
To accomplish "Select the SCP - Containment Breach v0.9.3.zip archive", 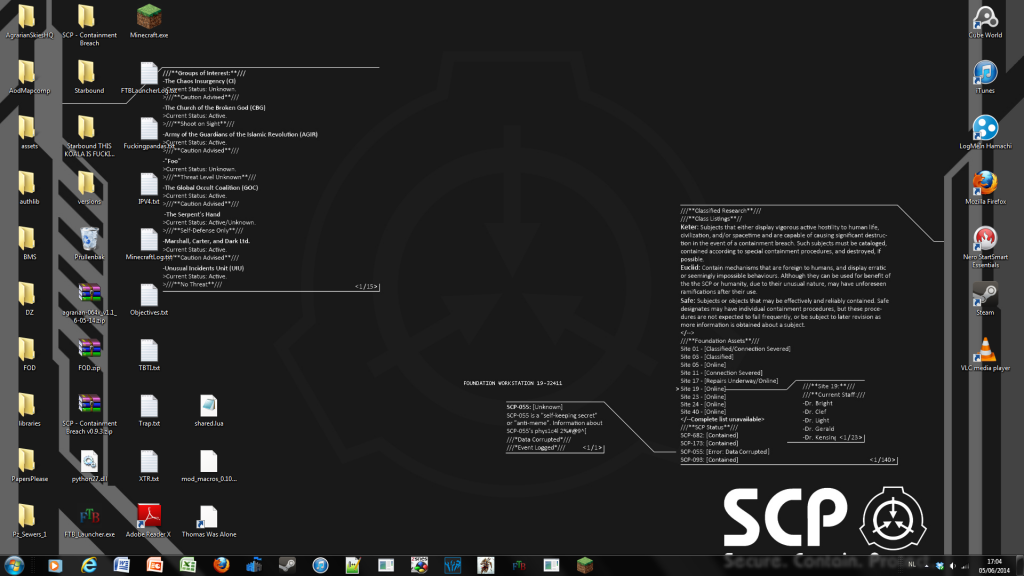I will pos(89,406).
